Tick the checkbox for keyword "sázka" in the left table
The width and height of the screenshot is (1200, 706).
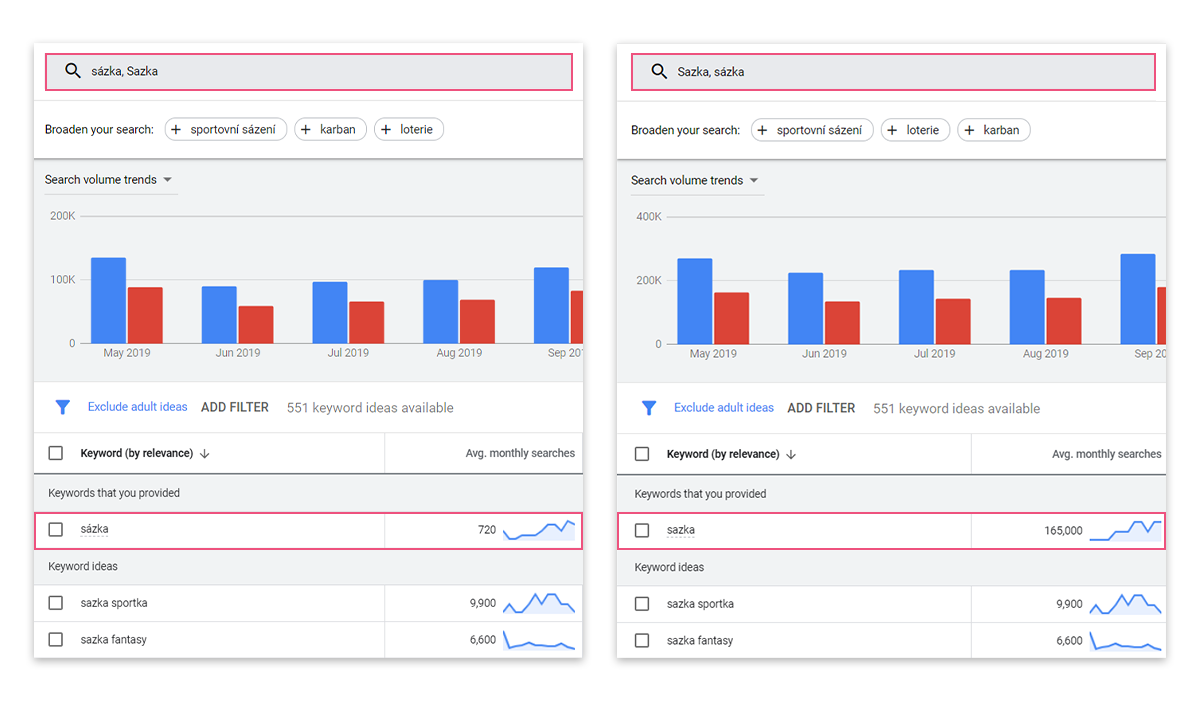(56, 530)
